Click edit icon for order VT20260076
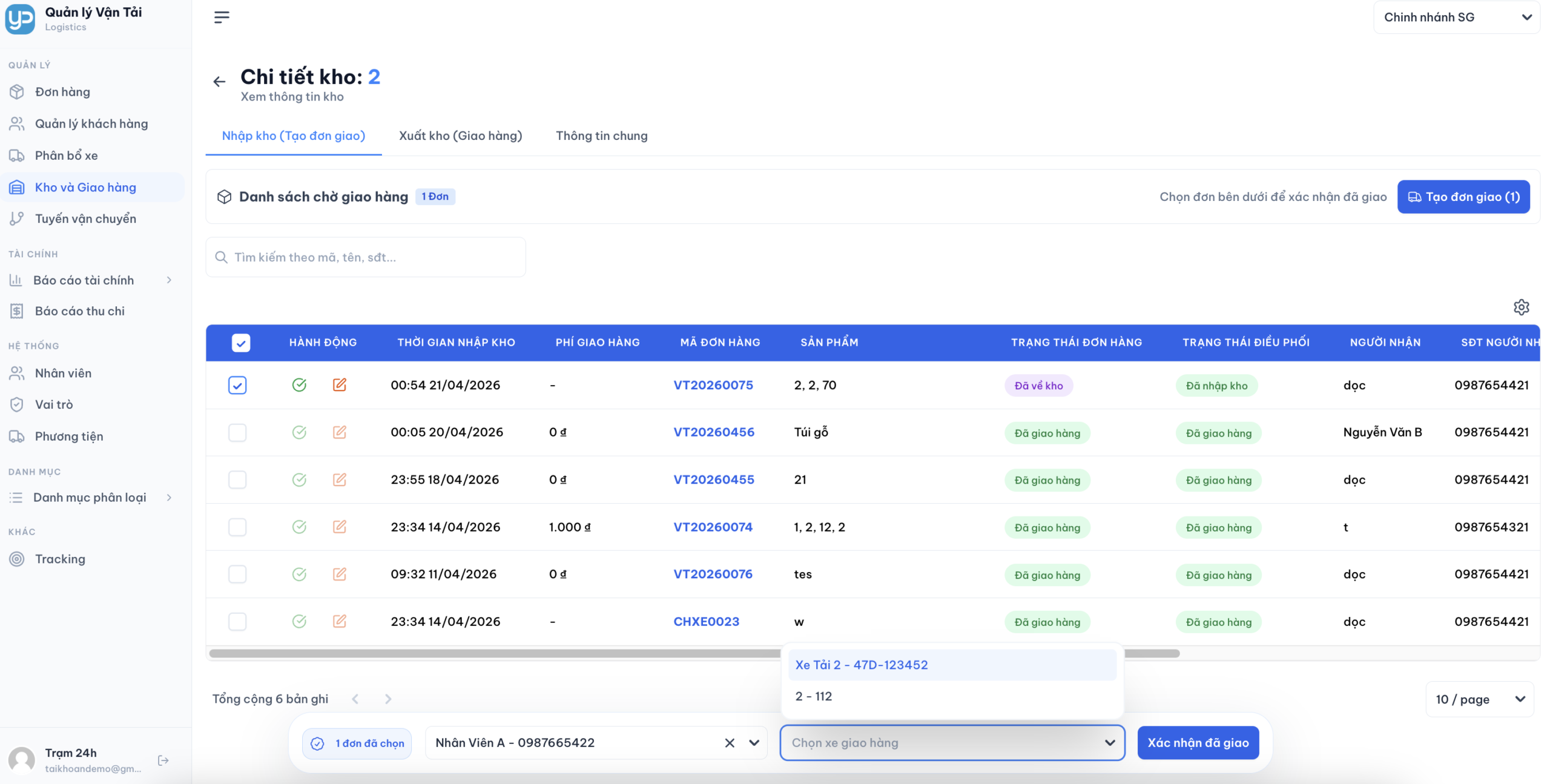 tap(340, 574)
